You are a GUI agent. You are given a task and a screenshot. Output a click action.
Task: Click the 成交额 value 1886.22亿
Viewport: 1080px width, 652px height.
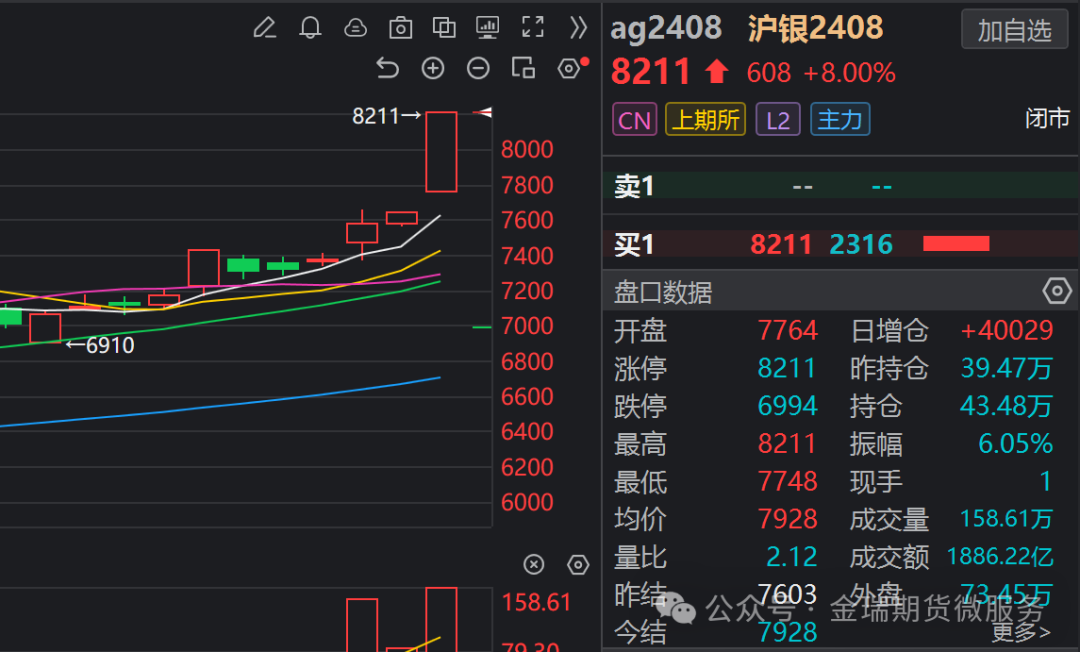pyautogui.click(x=1000, y=556)
